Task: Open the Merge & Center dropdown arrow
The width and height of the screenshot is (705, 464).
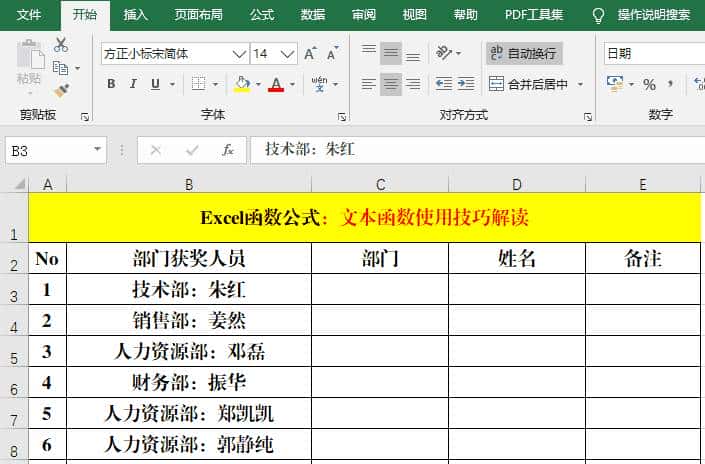Action: [580, 84]
